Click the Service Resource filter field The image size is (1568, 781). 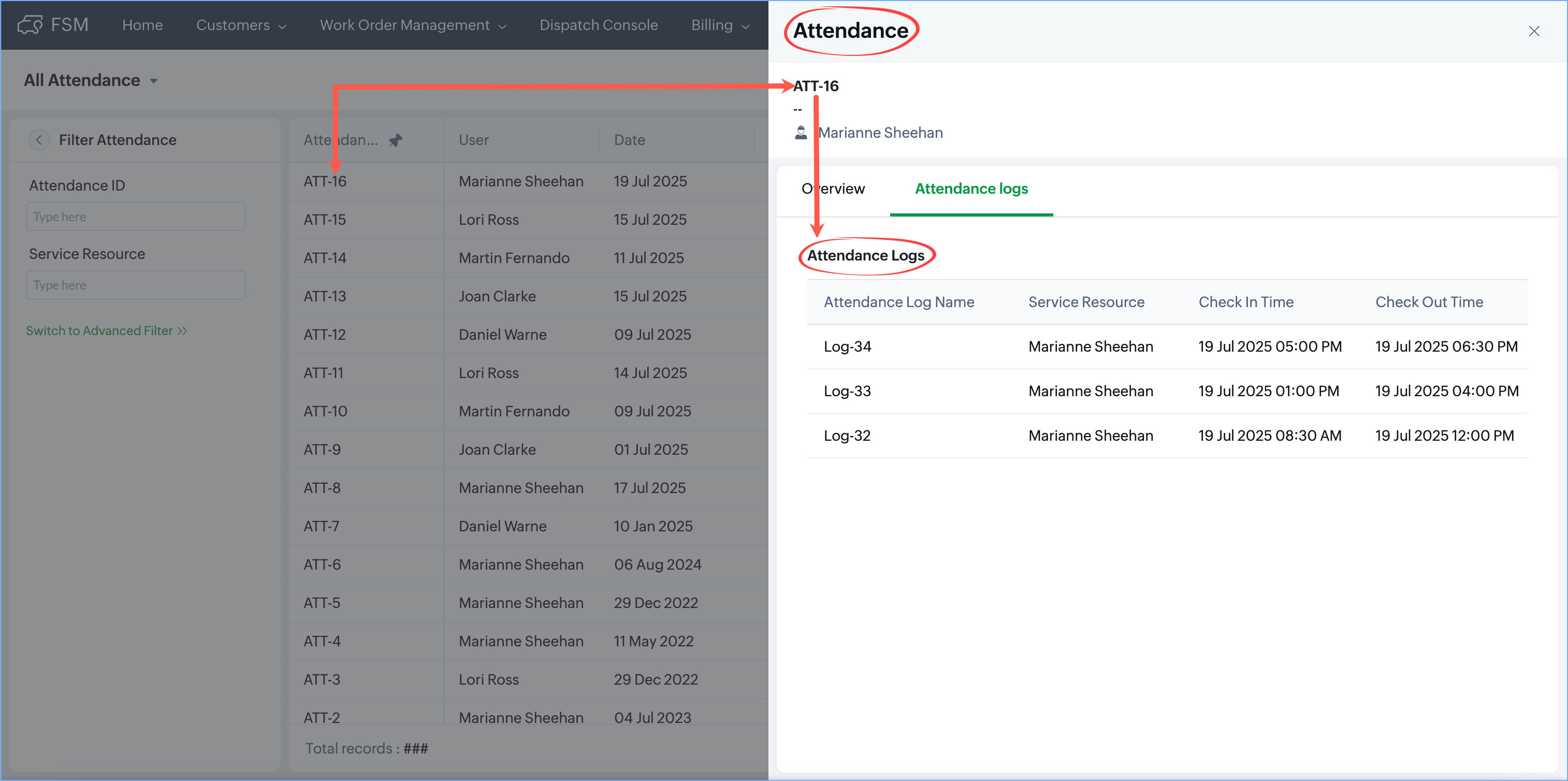135,285
